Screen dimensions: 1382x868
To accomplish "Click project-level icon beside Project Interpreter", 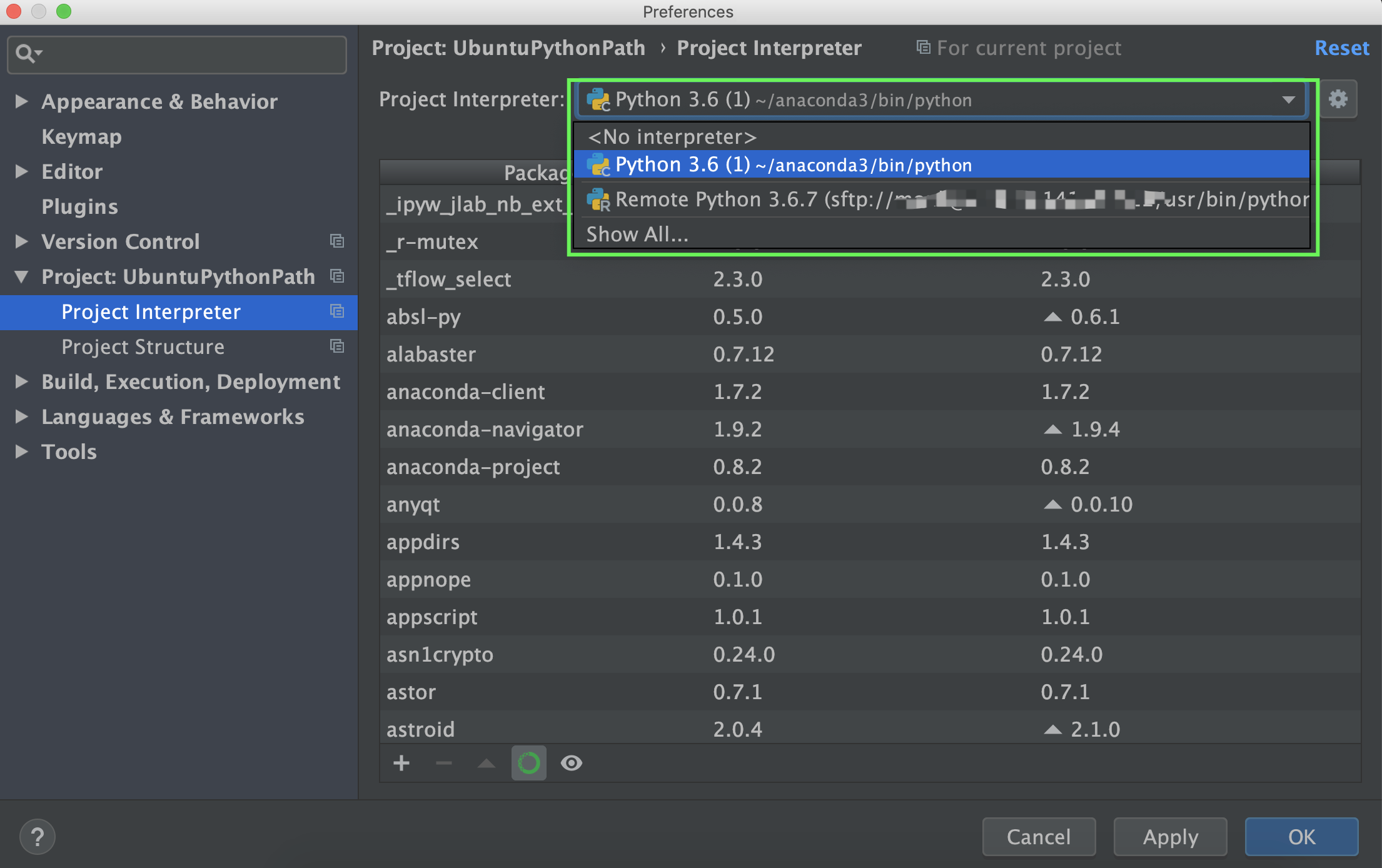I will pos(337,311).
